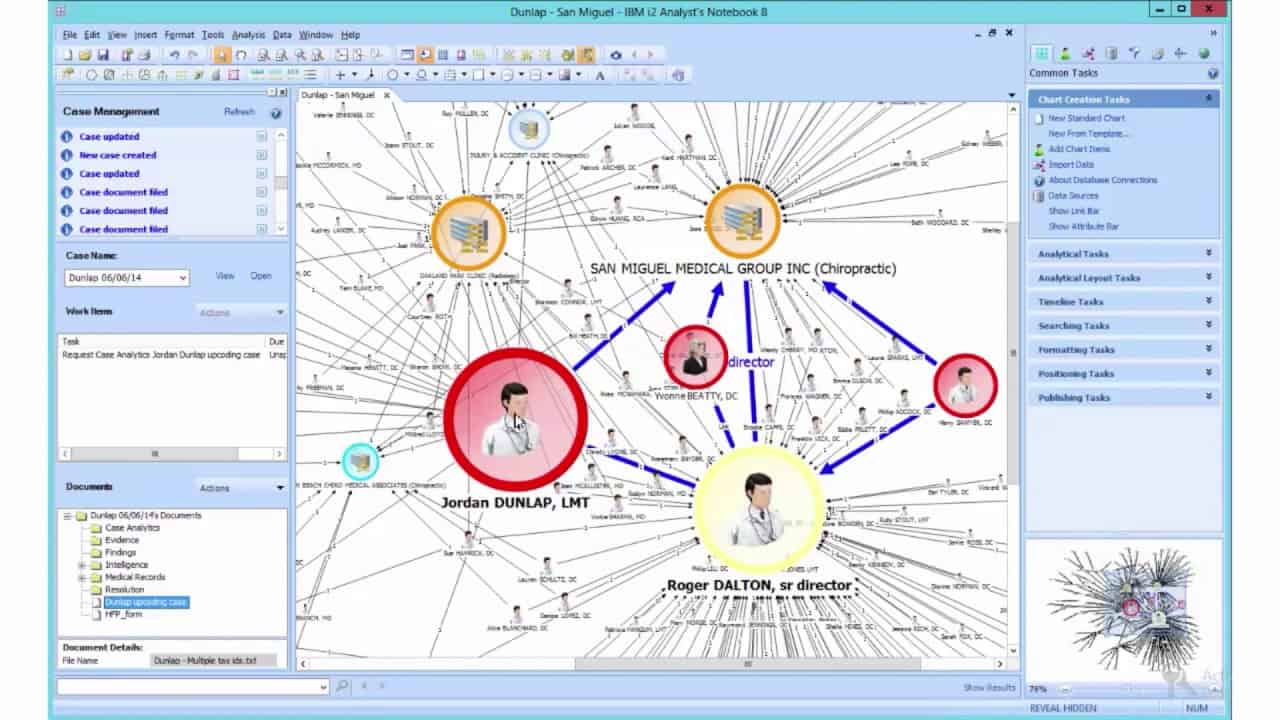Click the letter A text icon
The image size is (1280, 720).
point(600,74)
